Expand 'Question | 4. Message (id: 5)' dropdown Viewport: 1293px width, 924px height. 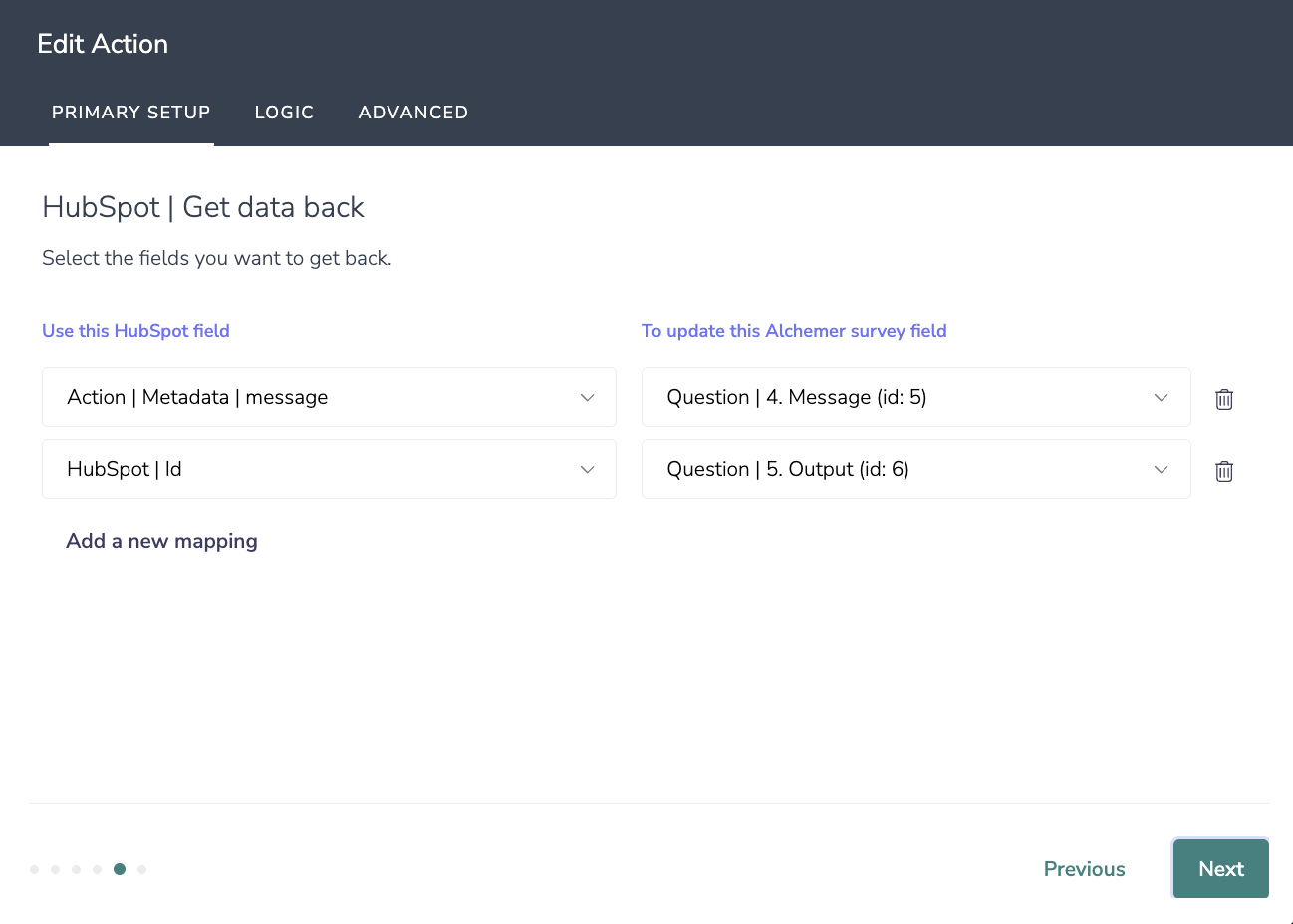[x=915, y=397]
